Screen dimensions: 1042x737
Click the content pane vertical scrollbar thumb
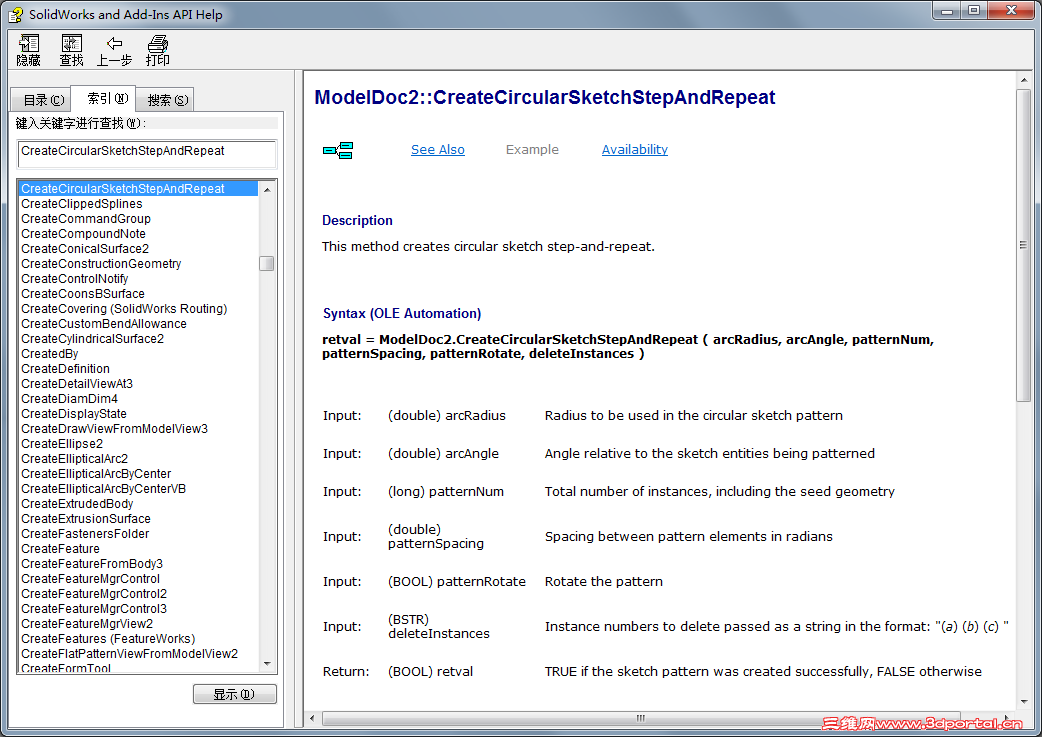[1023, 245]
